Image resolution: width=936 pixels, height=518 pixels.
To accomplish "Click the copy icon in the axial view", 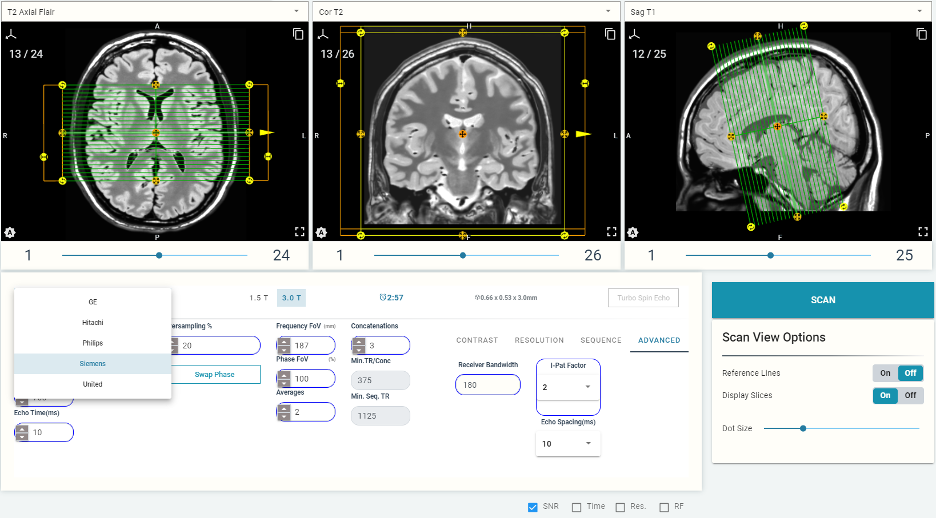I will coord(298,34).
